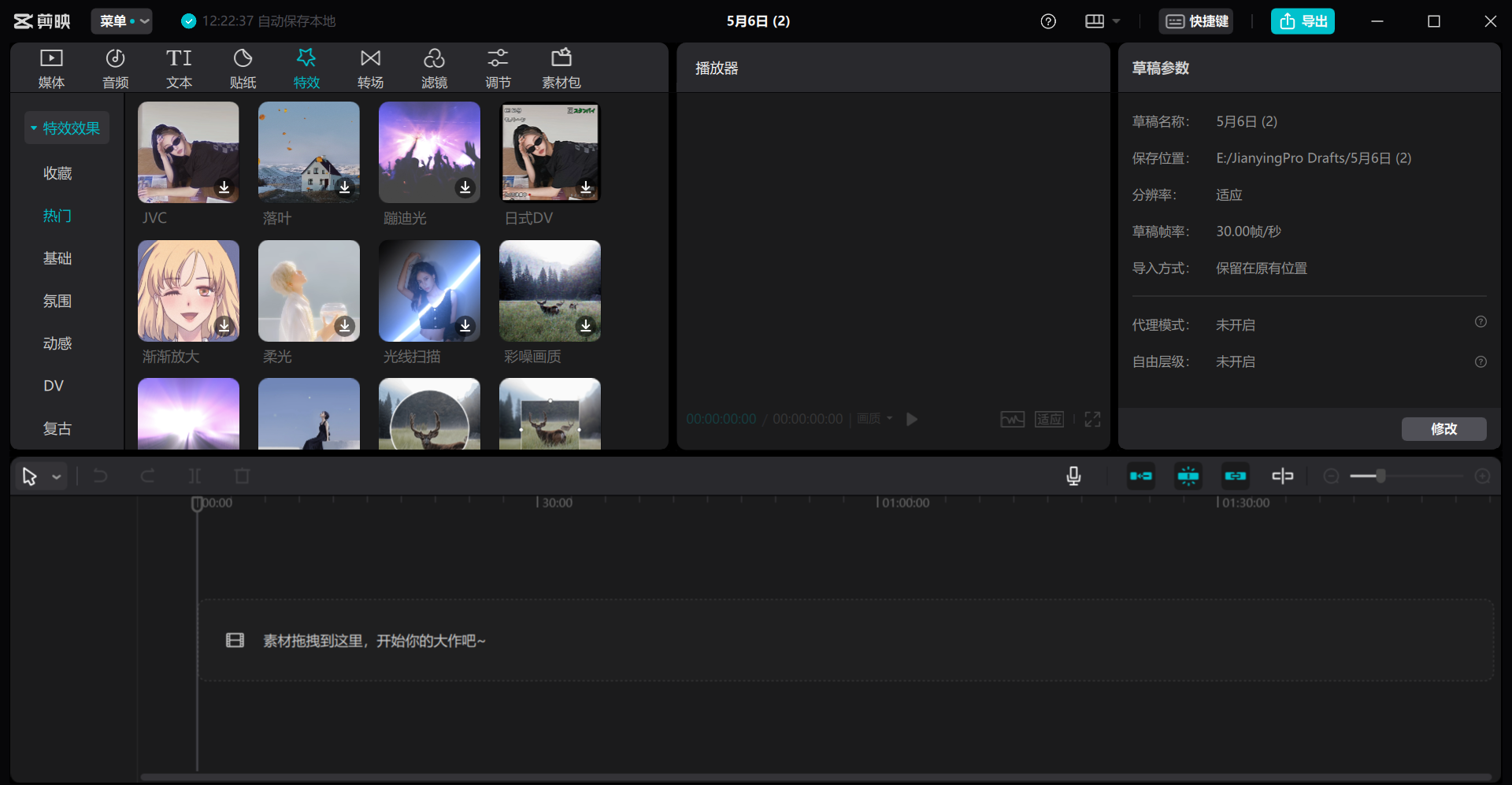Image resolution: width=1512 pixels, height=785 pixels.
Task: Click the 修改 button
Action: (1443, 428)
